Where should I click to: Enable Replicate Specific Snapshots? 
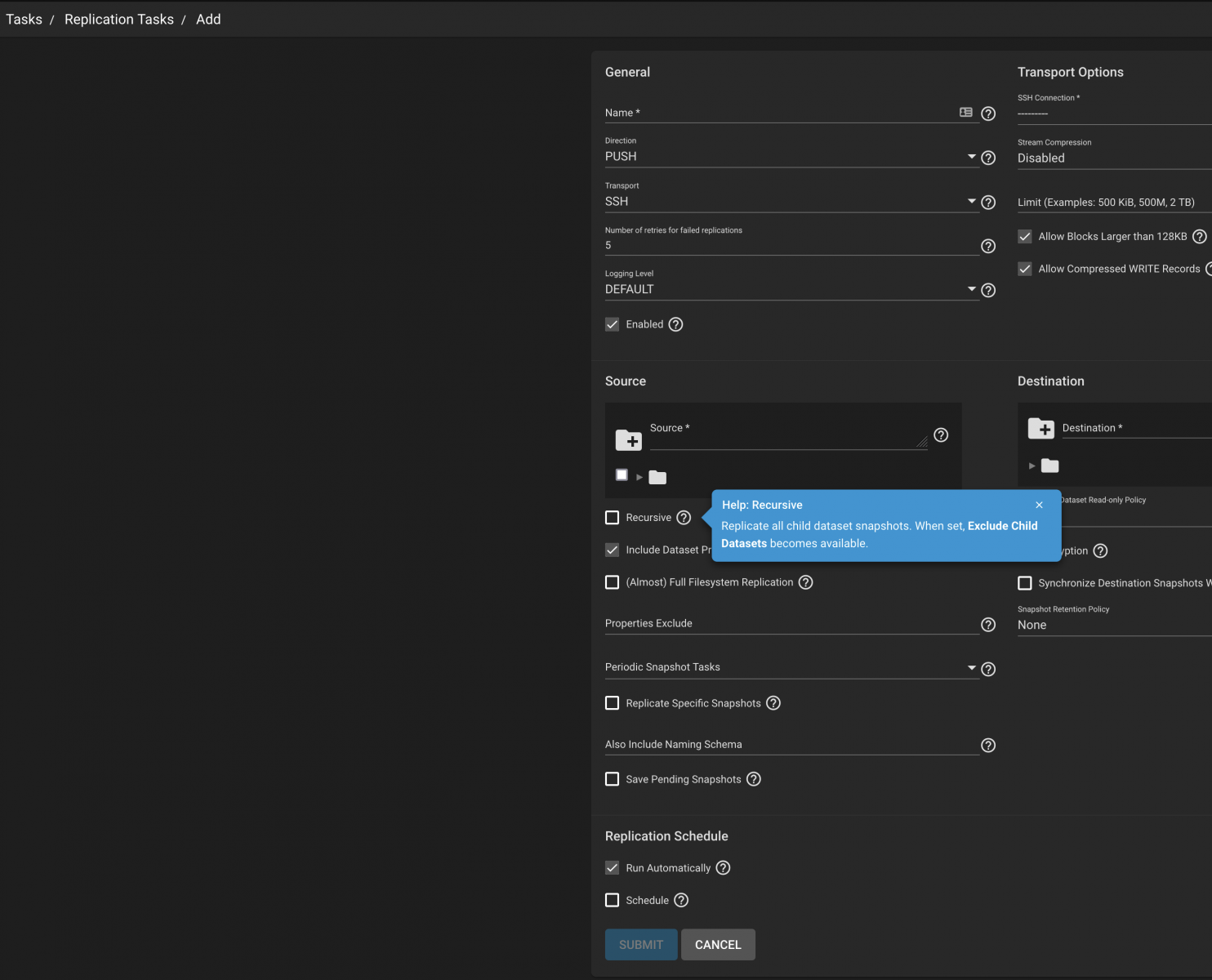point(613,703)
